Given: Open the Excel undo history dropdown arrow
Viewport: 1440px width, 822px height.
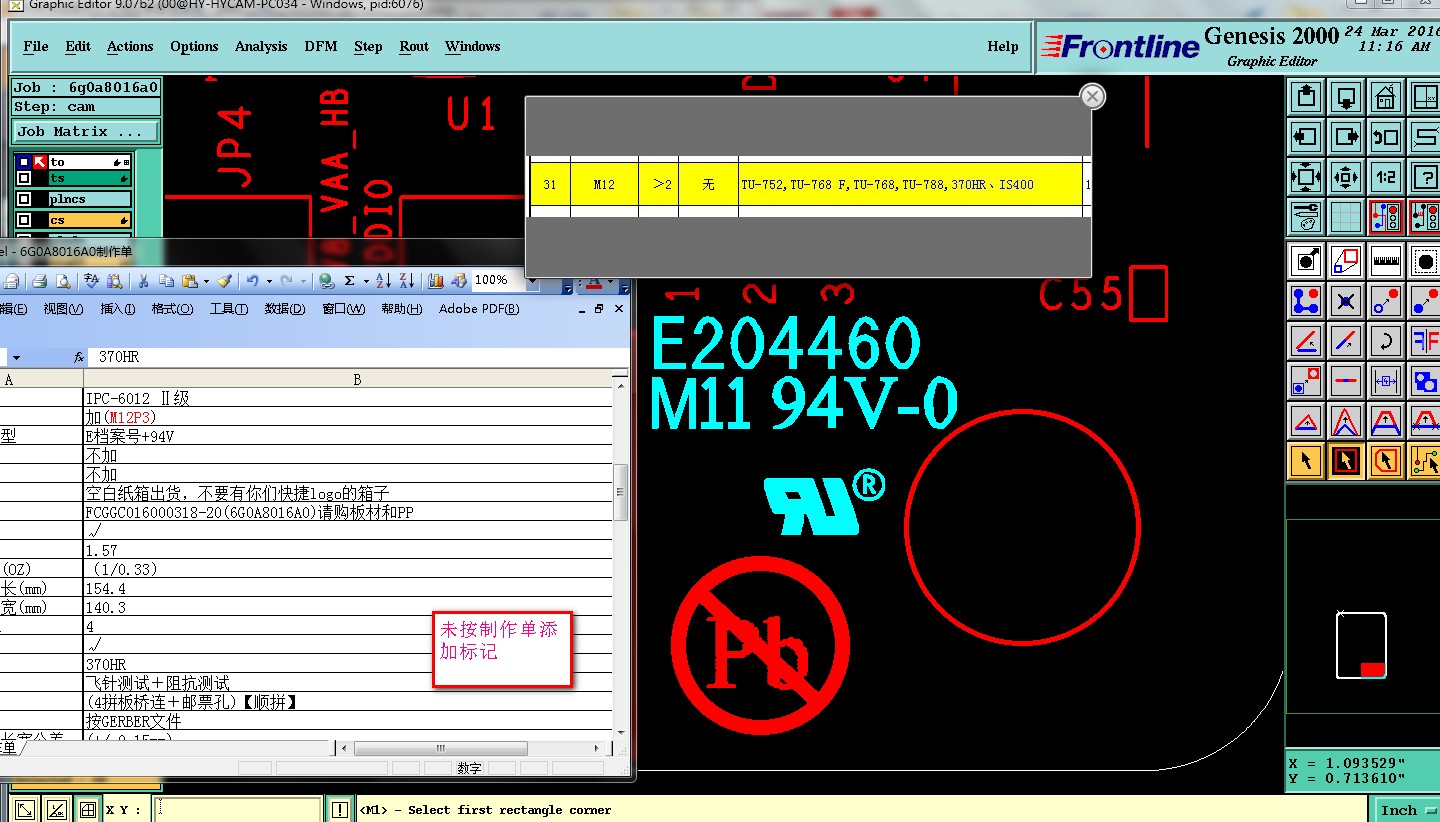Looking at the screenshot, I should coord(269,281).
